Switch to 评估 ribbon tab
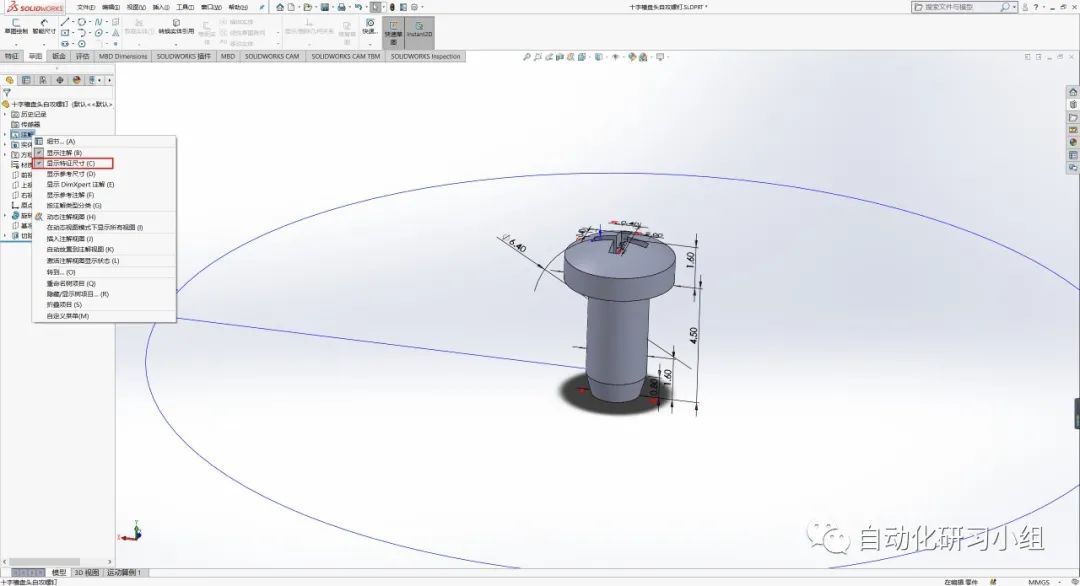Image resolution: width=1080 pixels, height=586 pixels. (x=83, y=56)
